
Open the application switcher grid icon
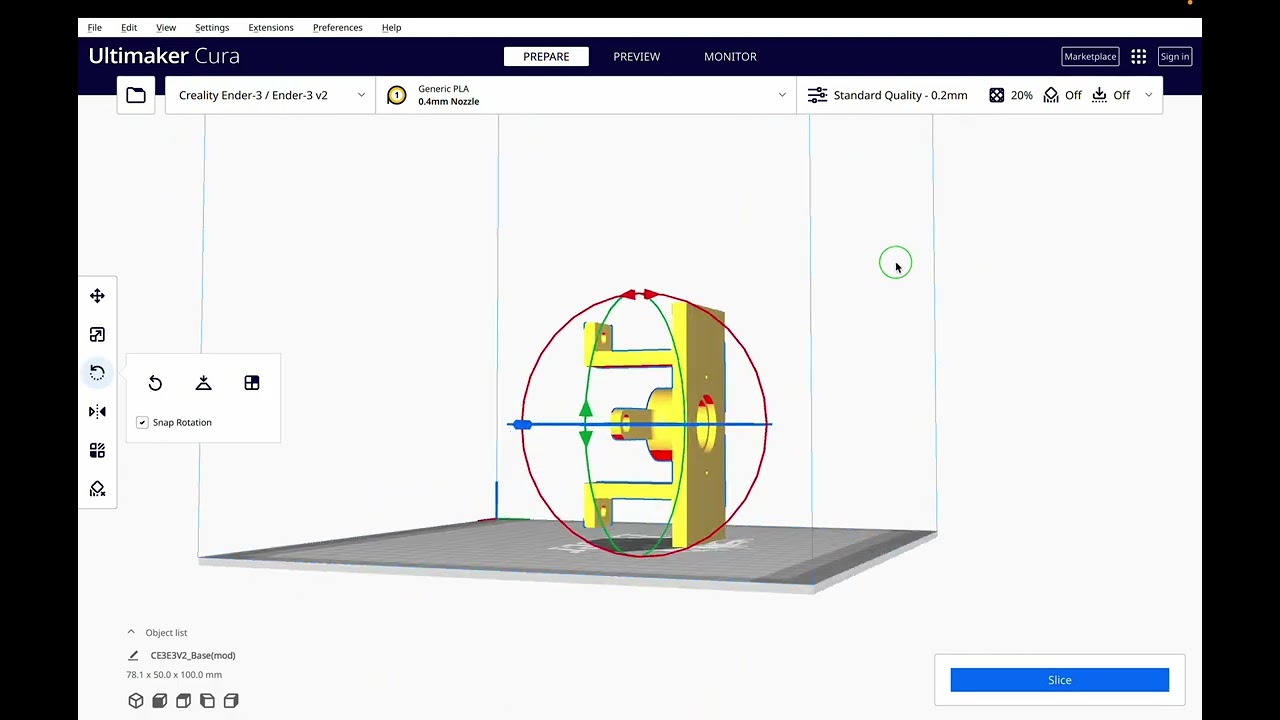(x=1139, y=57)
